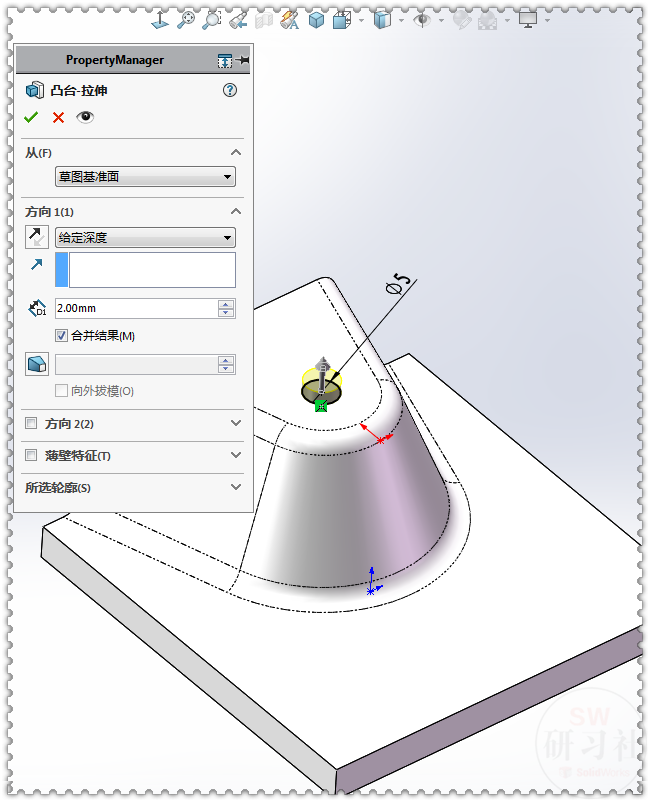Cancel the extrude with red X

click(58, 118)
